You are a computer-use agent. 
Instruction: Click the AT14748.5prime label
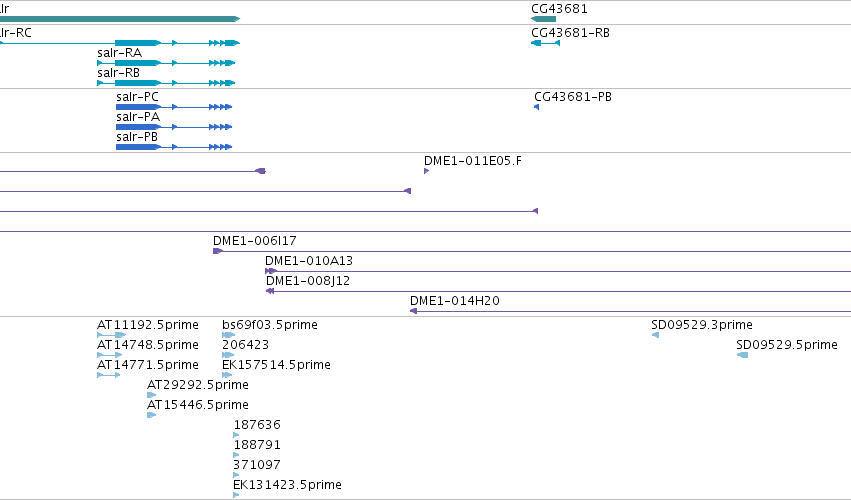[148, 345]
